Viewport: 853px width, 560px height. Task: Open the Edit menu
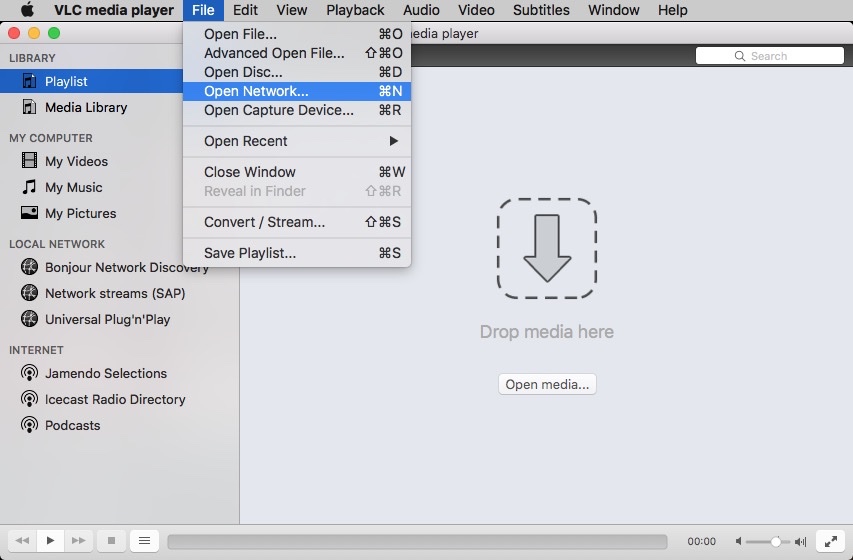tap(245, 10)
